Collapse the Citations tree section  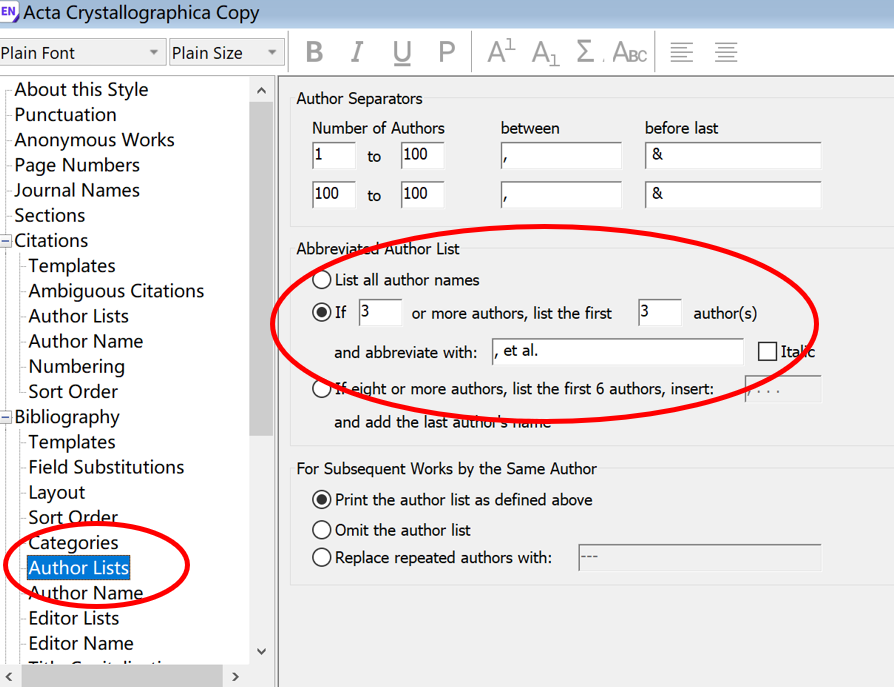pos(6,241)
